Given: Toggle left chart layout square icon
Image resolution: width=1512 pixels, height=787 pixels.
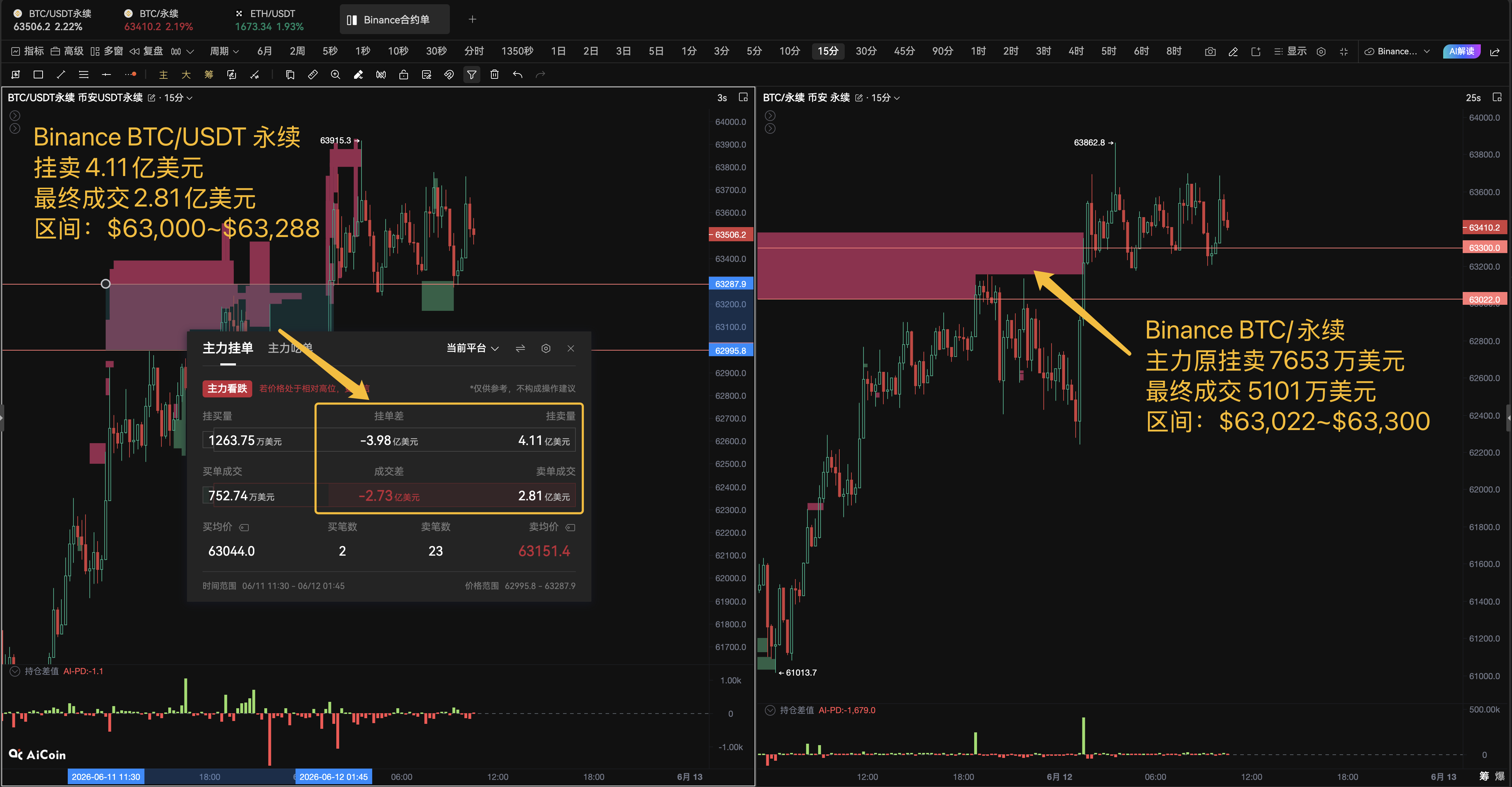Looking at the screenshot, I should 743,98.
